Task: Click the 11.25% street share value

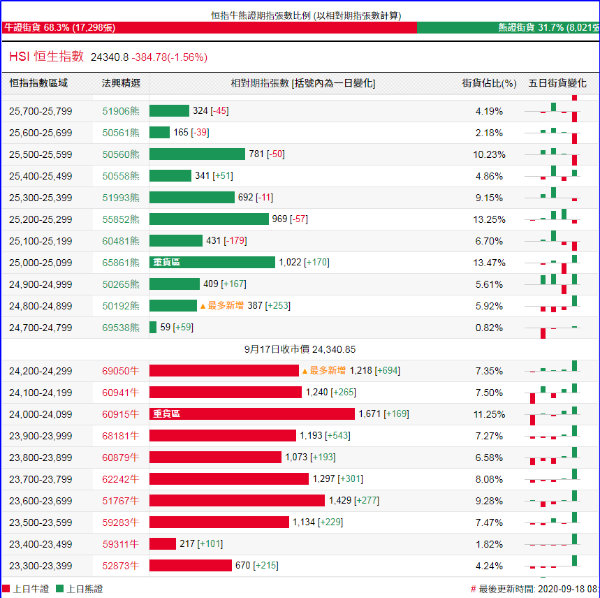Action: (x=489, y=414)
